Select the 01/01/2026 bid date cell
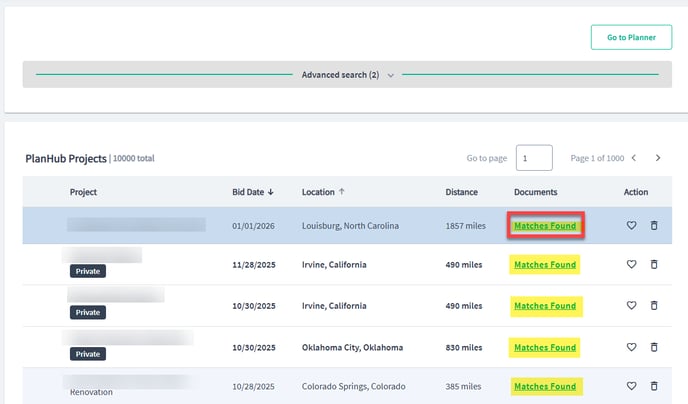688x404 pixels. 253,226
